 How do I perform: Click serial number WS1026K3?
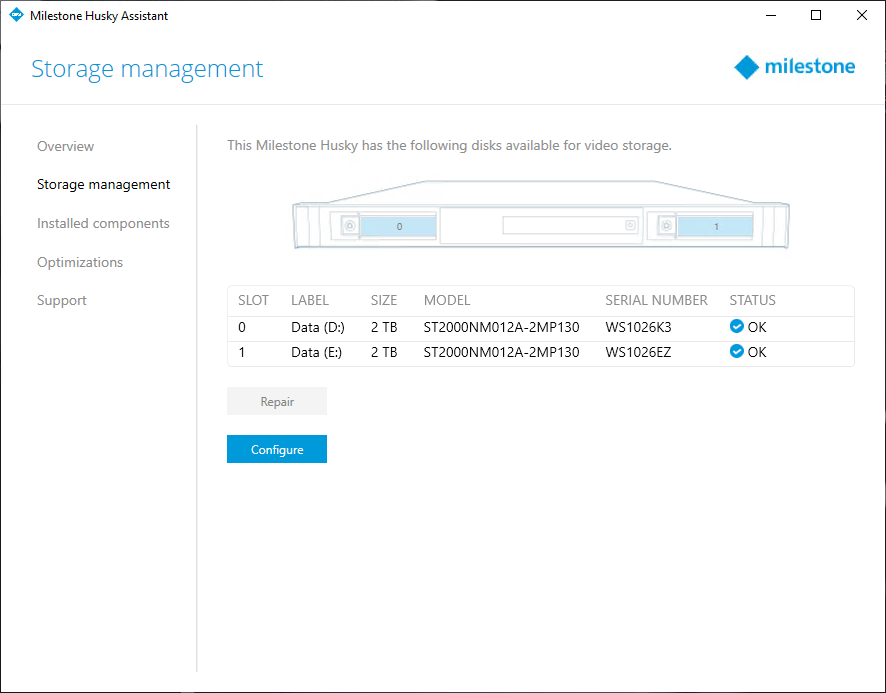pyautogui.click(x=639, y=327)
